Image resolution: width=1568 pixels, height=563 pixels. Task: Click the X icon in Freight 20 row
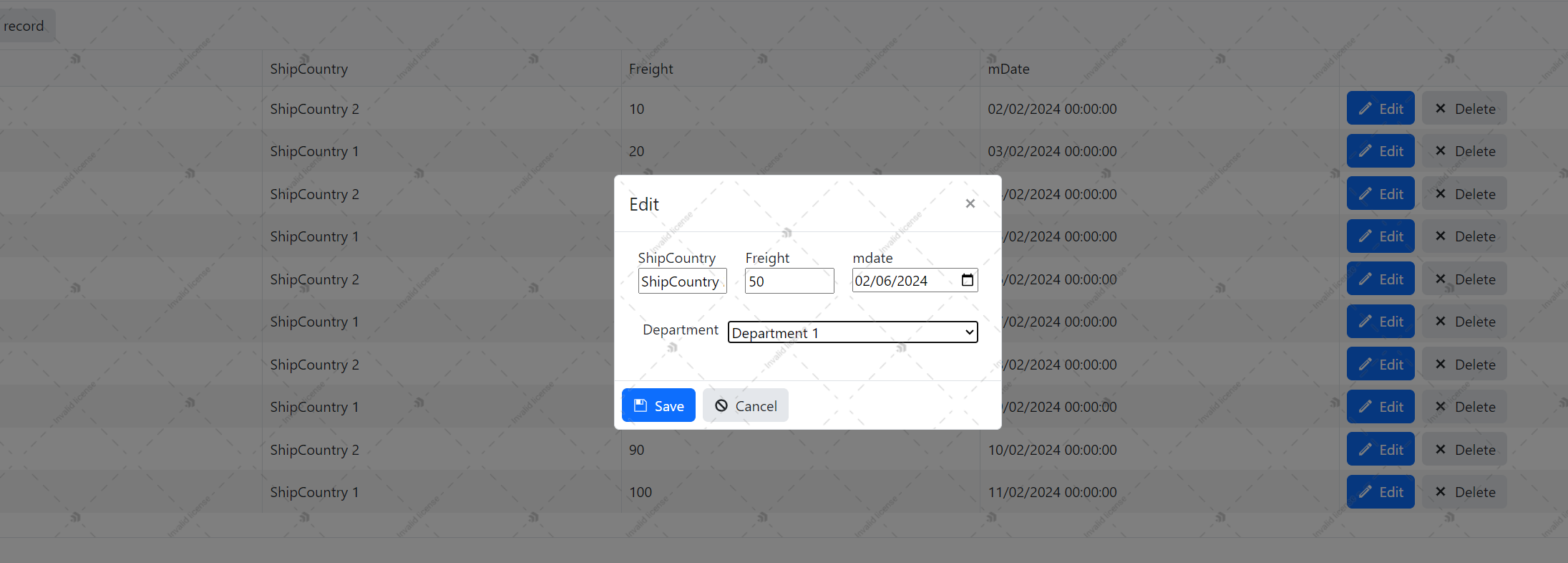pyautogui.click(x=1441, y=151)
